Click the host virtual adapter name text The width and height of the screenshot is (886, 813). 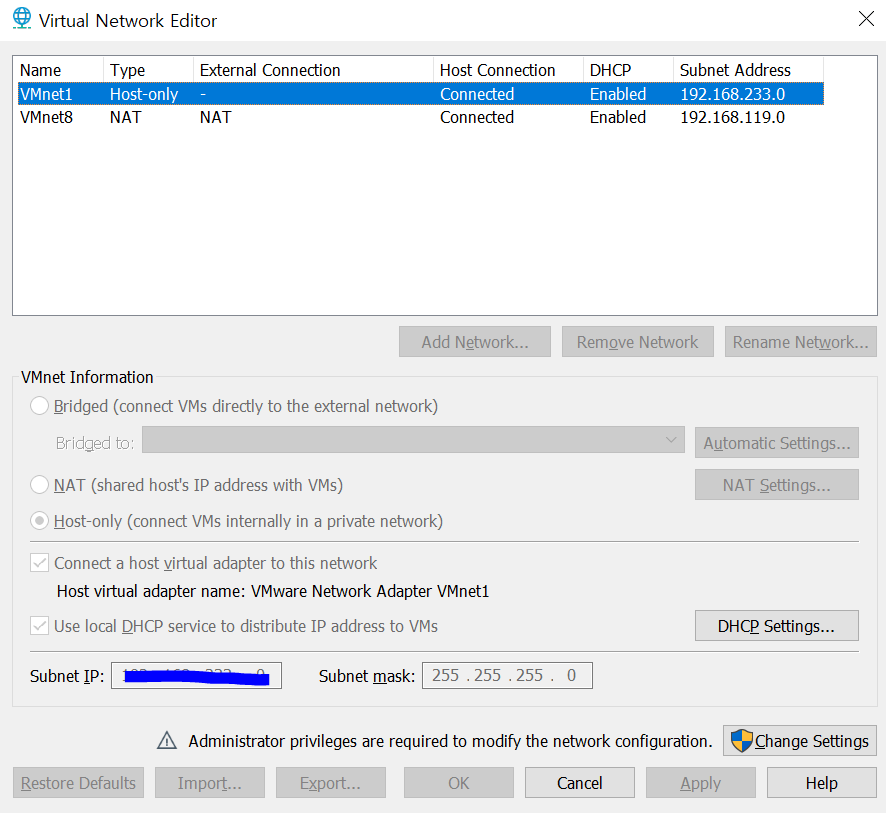click(x=273, y=591)
